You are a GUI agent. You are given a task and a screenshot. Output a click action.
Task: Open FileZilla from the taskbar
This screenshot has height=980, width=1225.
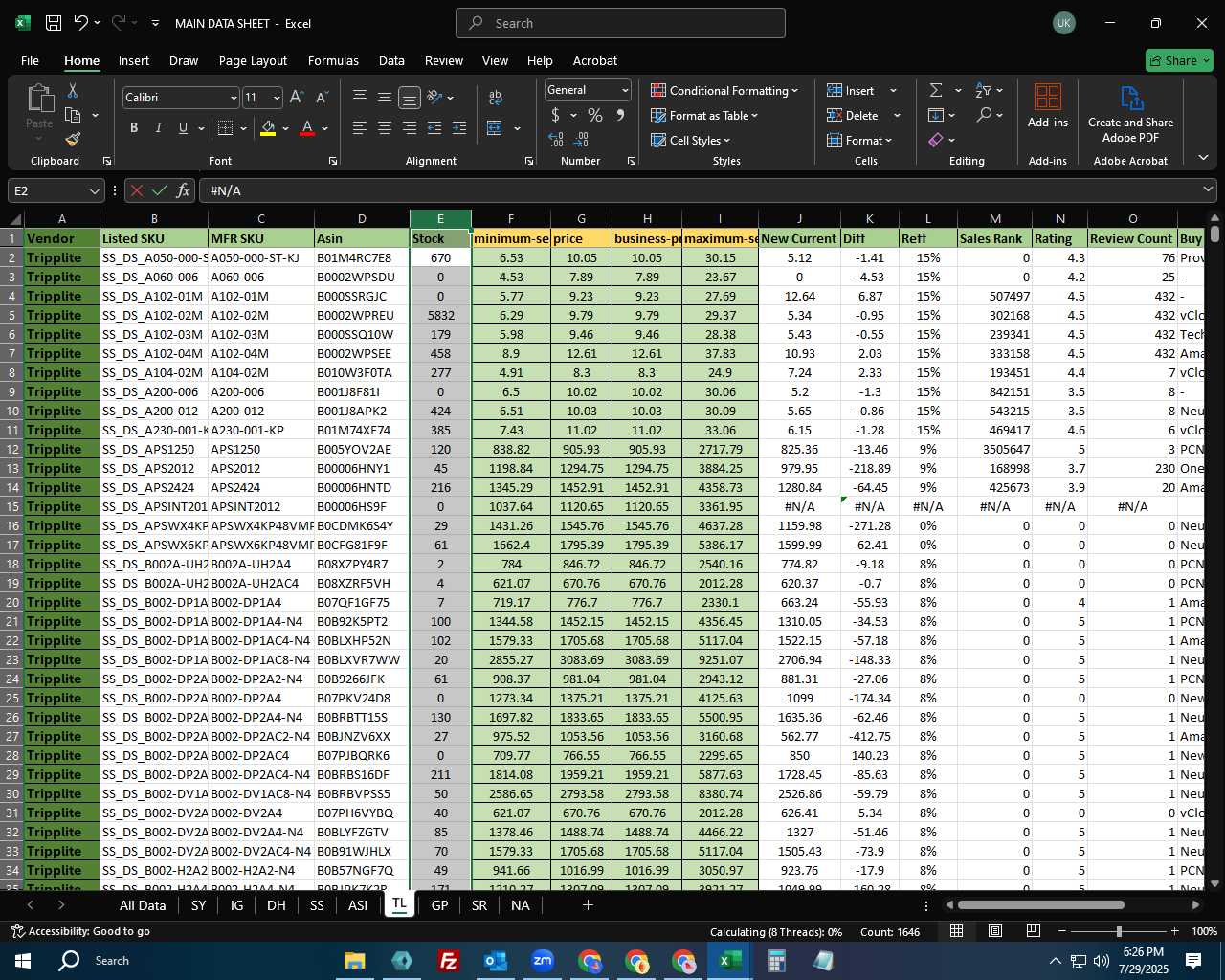click(x=448, y=961)
